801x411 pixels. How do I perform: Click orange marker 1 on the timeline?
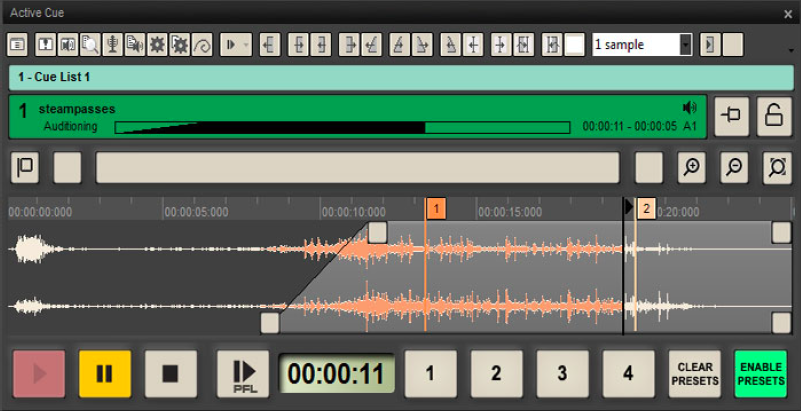pyautogui.click(x=435, y=209)
